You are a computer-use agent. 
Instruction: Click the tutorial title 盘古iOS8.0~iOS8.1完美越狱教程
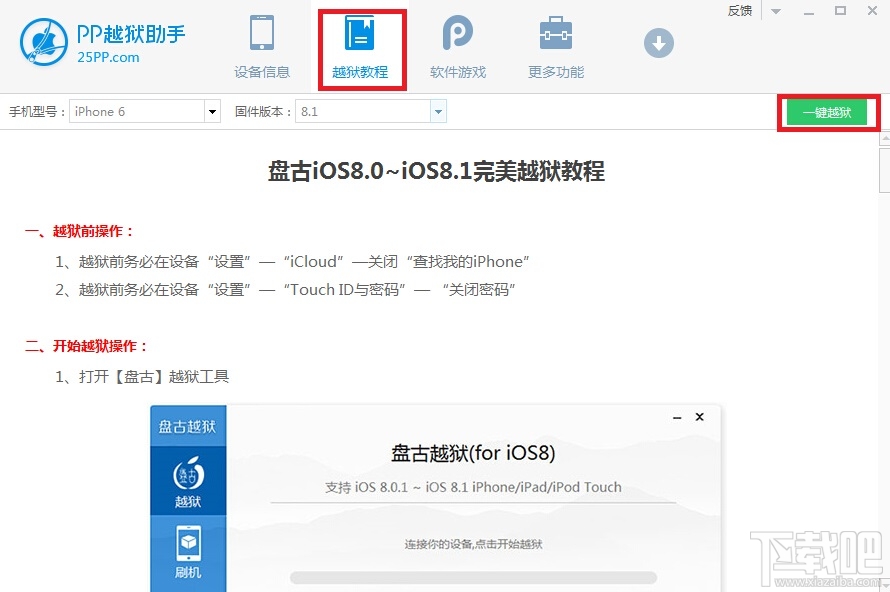(x=436, y=171)
